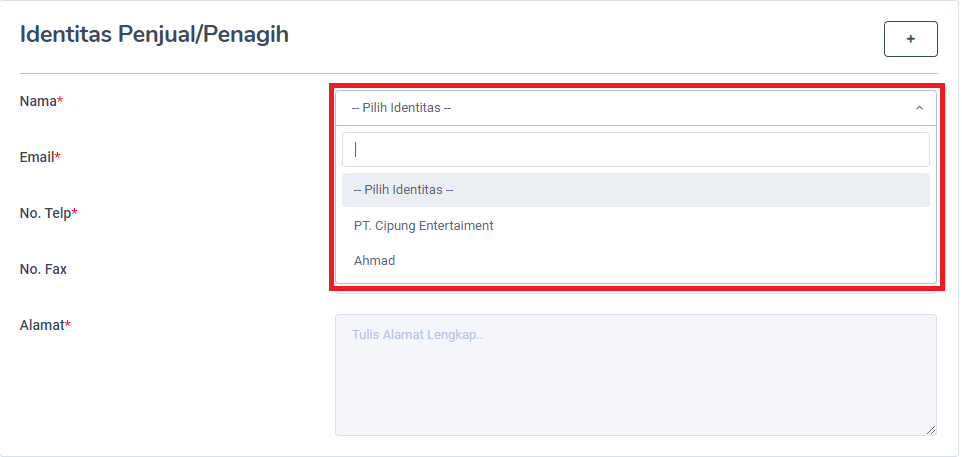This screenshot has height=457, width=962.
Task: Click the Alamat field label
Action: point(42,325)
